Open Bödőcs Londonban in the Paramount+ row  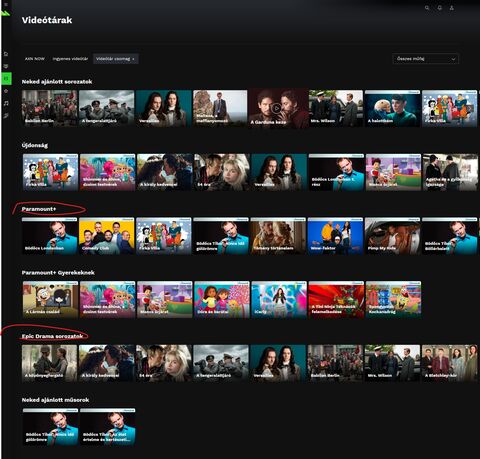(x=49, y=236)
